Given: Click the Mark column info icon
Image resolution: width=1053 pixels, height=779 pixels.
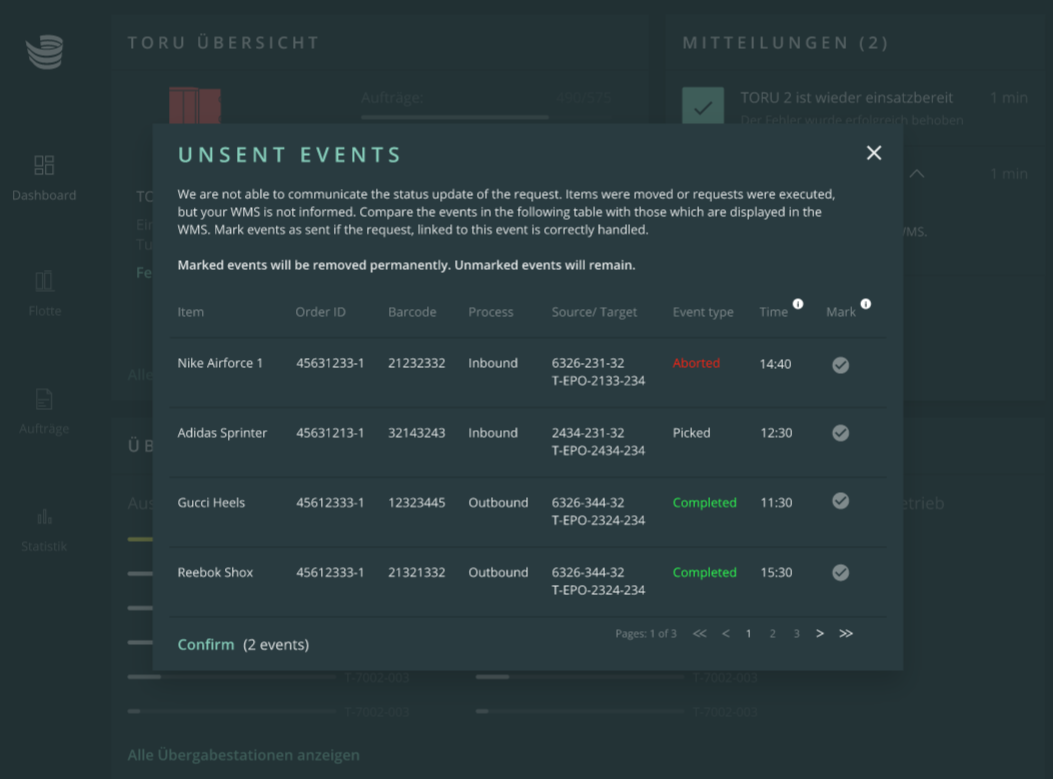Looking at the screenshot, I should [x=866, y=304].
